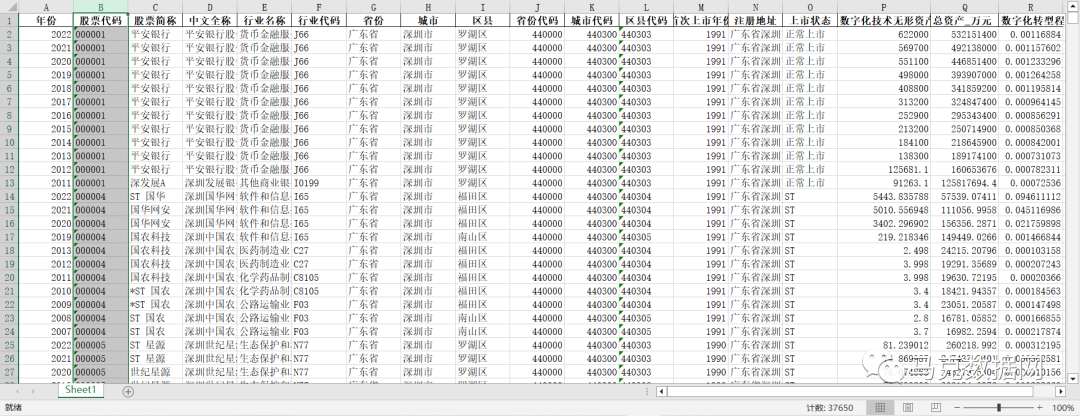This screenshot has width=1080, height=416.
Task: Select column D header
Action: (210, 6)
